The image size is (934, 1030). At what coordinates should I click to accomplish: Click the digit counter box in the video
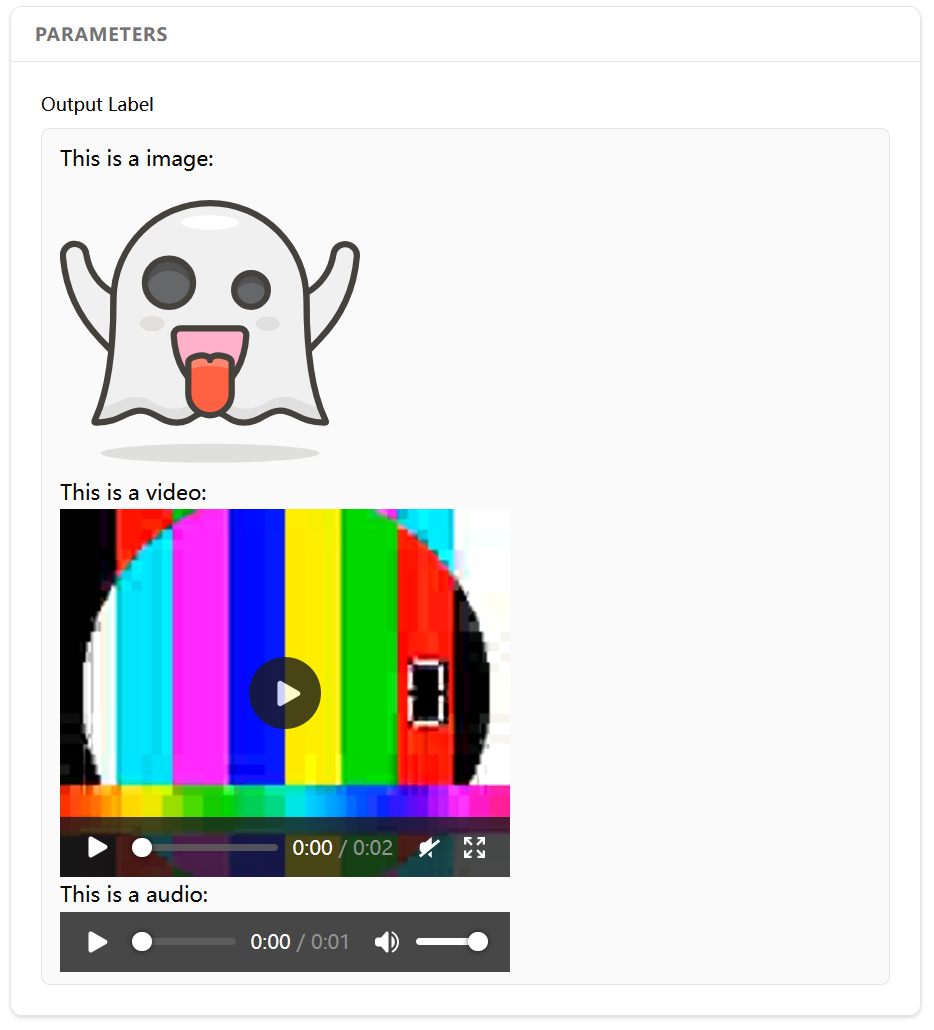(427, 692)
